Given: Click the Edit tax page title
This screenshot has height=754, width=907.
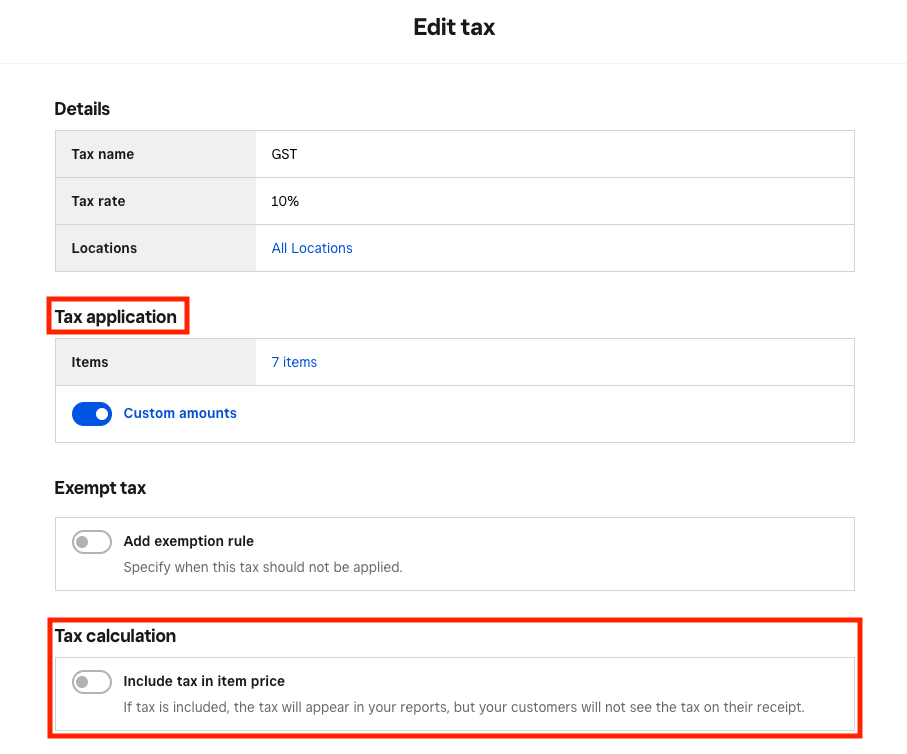Looking at the screenshot, I should pyautogui.click(x=454, y=27).
